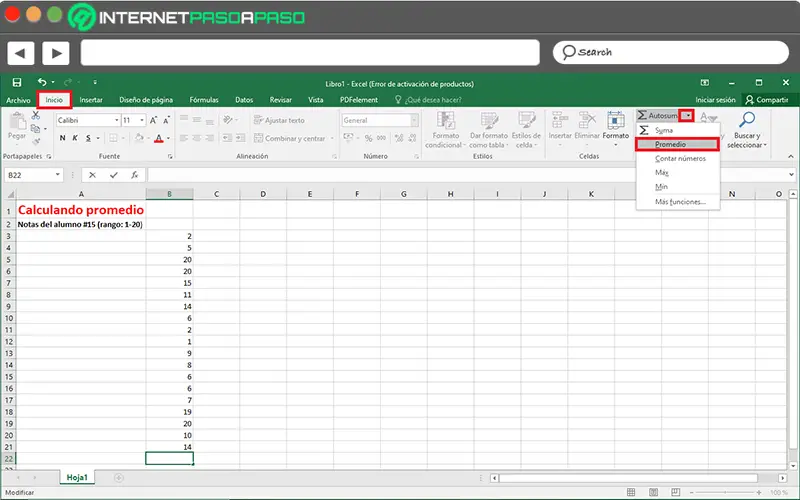The height and width of the screenshot is (500, 800).
Task: Click the browser back arrow button
Action: [20, 53]
